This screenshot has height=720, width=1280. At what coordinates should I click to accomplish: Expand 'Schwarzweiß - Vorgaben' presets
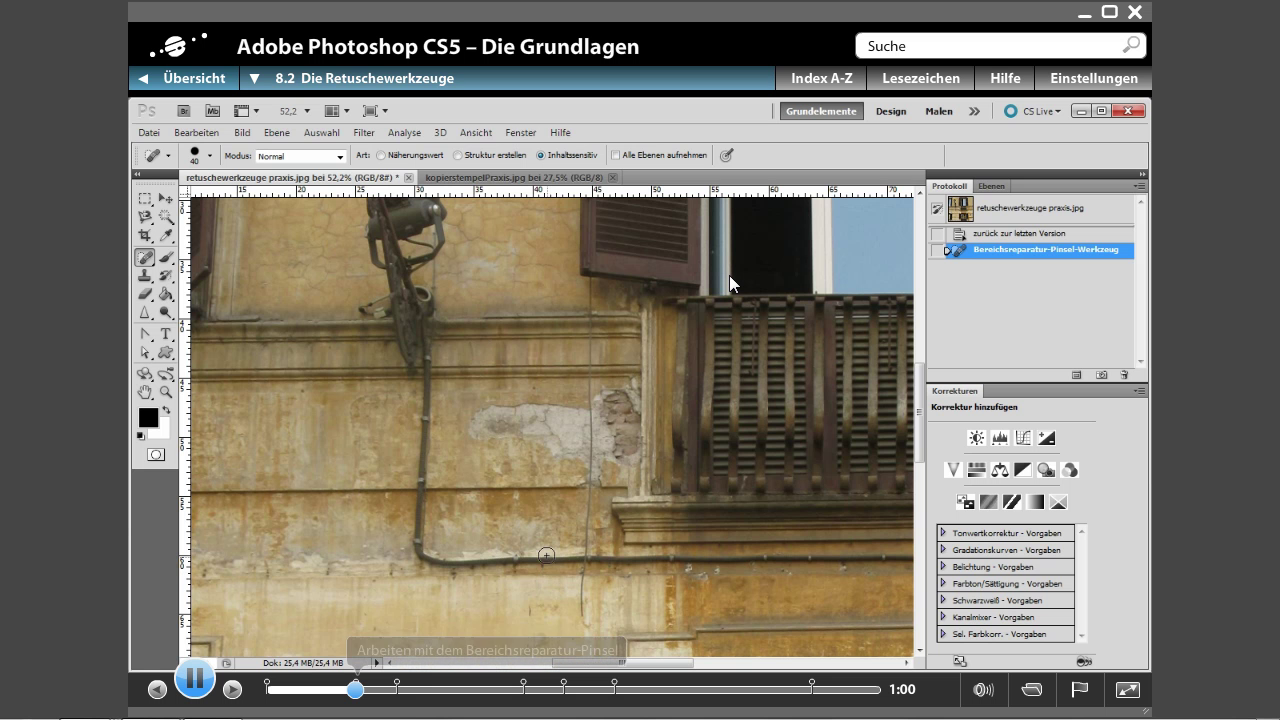coord(943,600)
